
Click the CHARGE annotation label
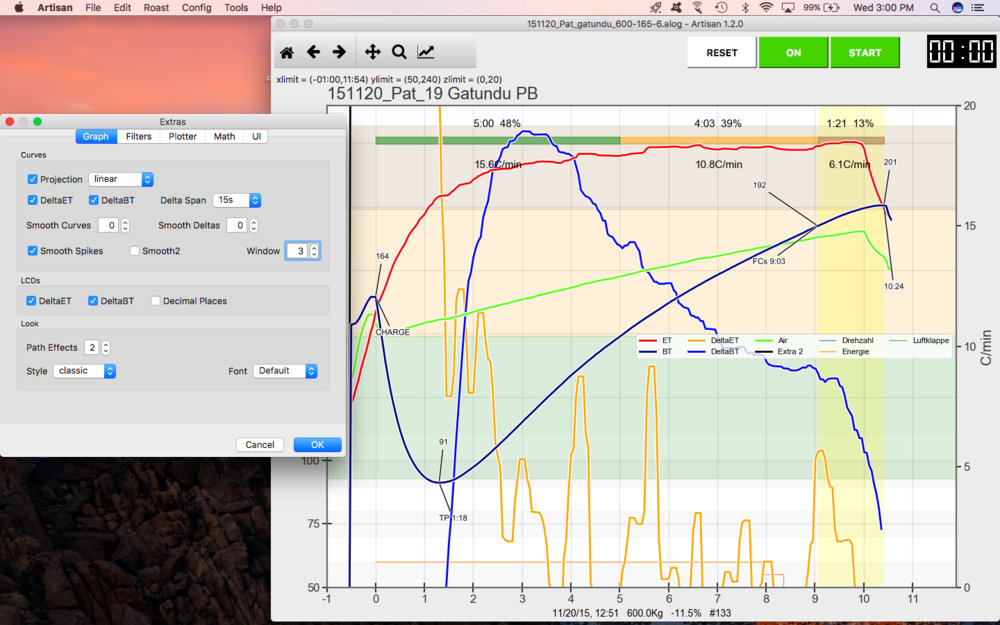(392, 332)
